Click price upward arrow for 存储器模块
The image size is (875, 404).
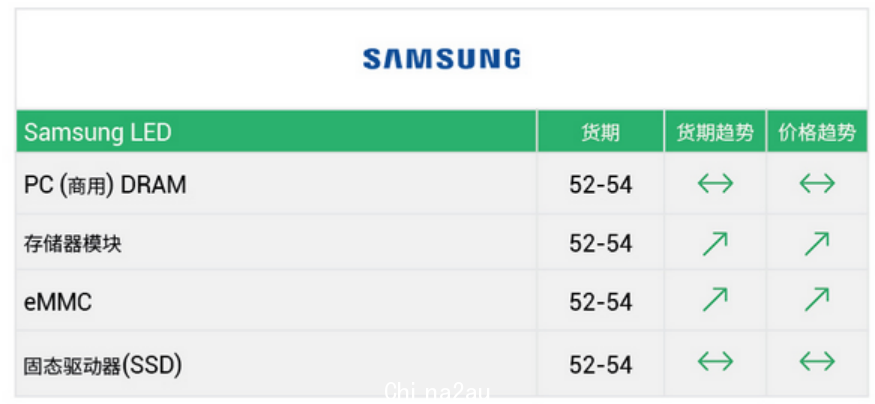[x=817, y=244]
